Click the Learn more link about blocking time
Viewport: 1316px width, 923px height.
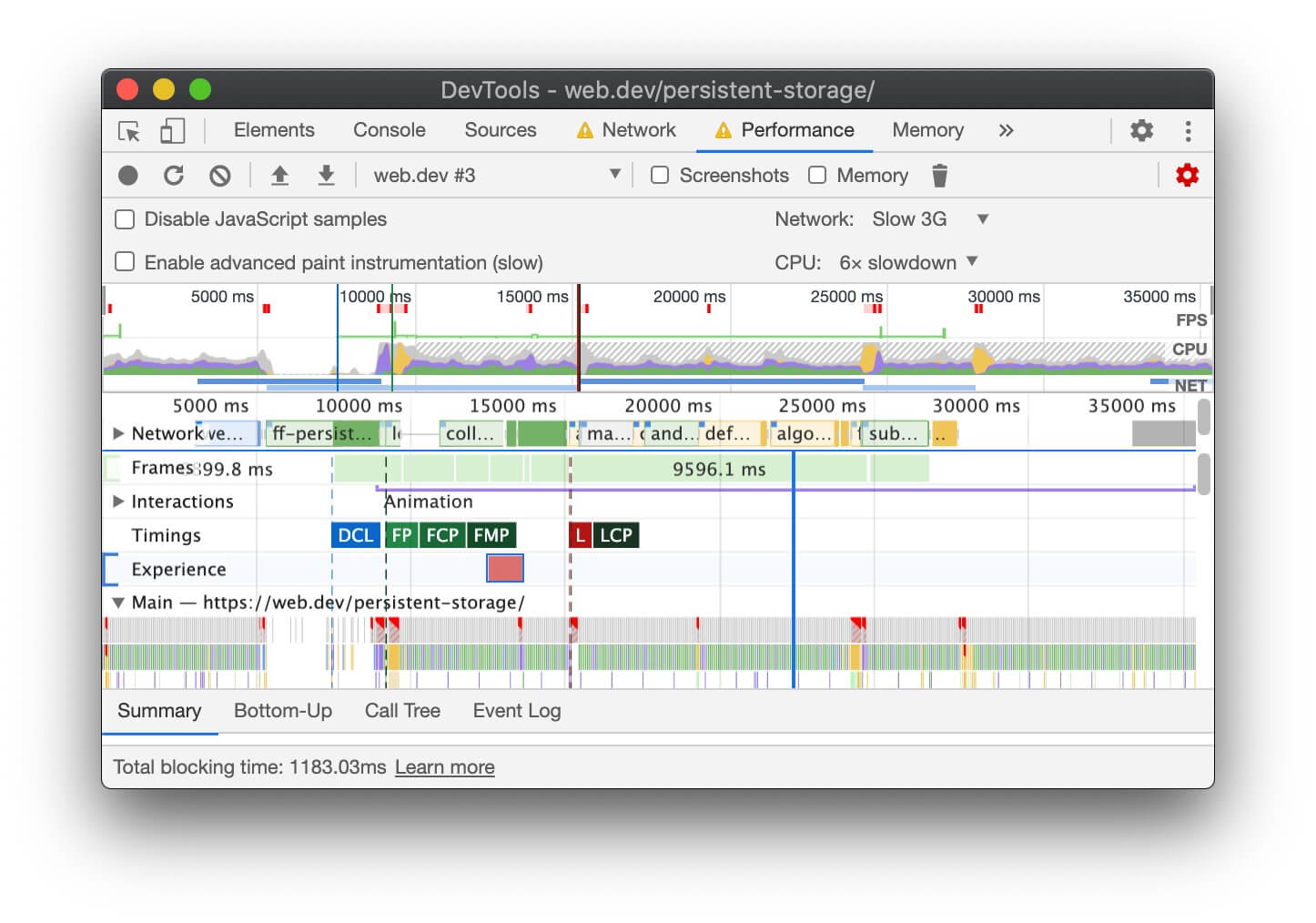pyautogui.click(x=444, y=767)
